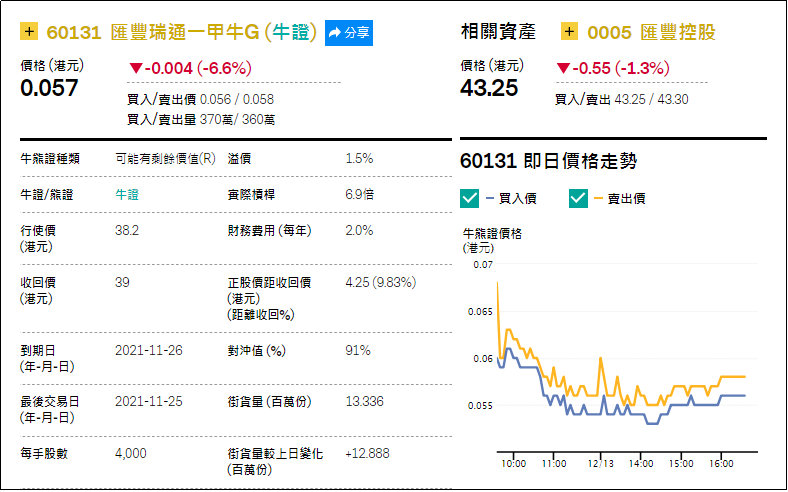Toggle the 賣出價 ask price line checkbox
Viewport: 788px width, 492px height.
coord(578,198)
